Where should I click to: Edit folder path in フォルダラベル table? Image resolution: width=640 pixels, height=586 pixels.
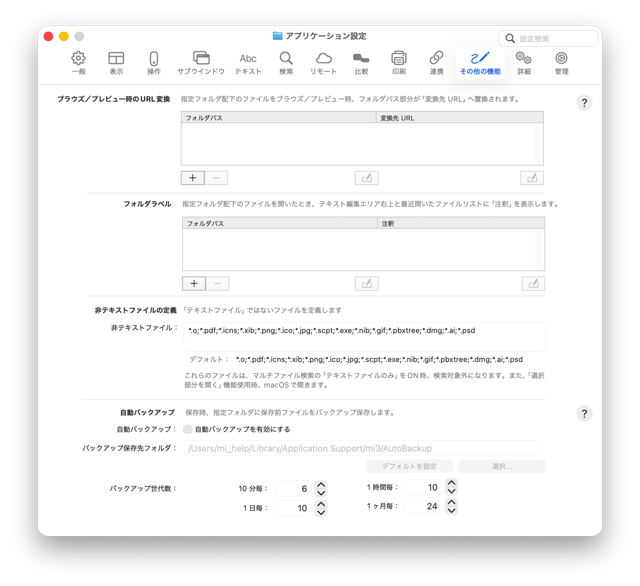coord(367,284)
